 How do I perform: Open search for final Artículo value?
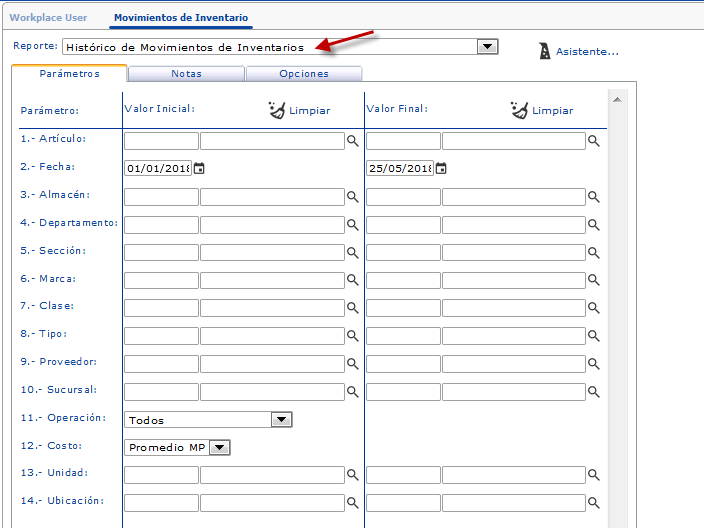[594, 141]
